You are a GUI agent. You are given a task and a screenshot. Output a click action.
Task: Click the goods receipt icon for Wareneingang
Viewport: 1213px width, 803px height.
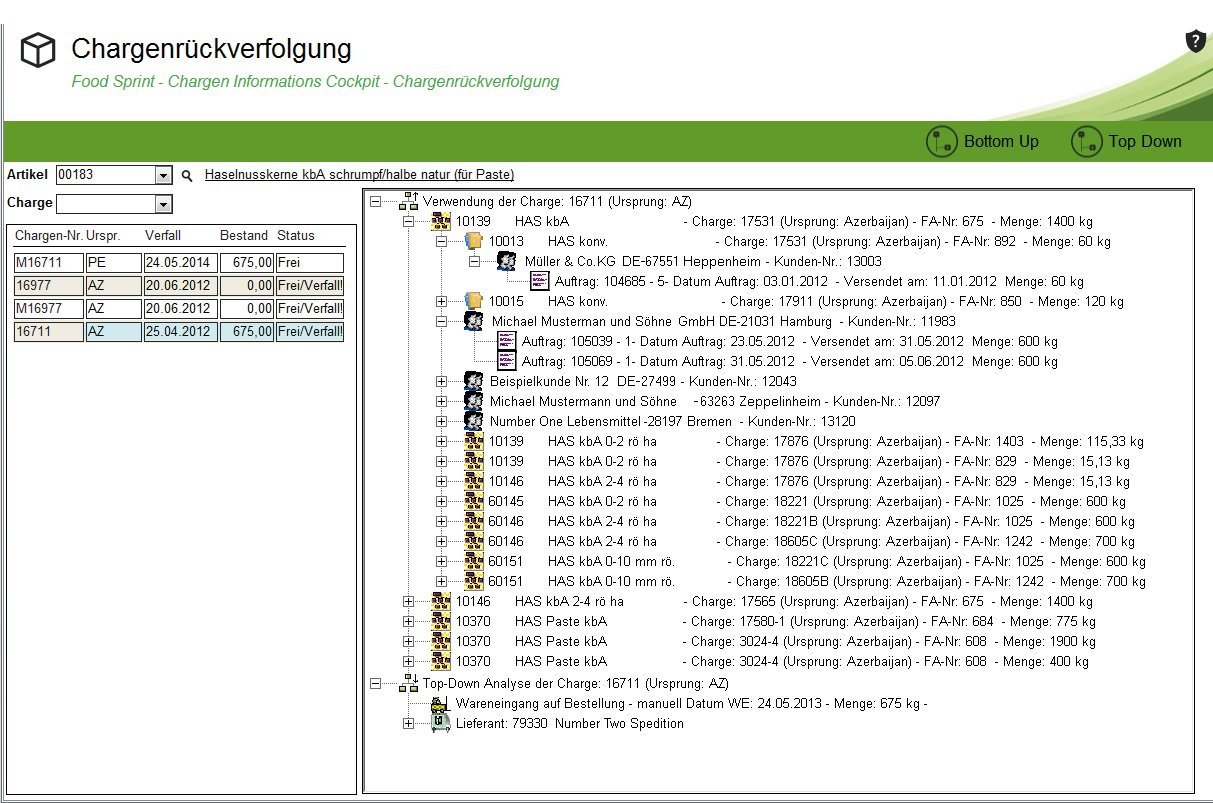440,703
